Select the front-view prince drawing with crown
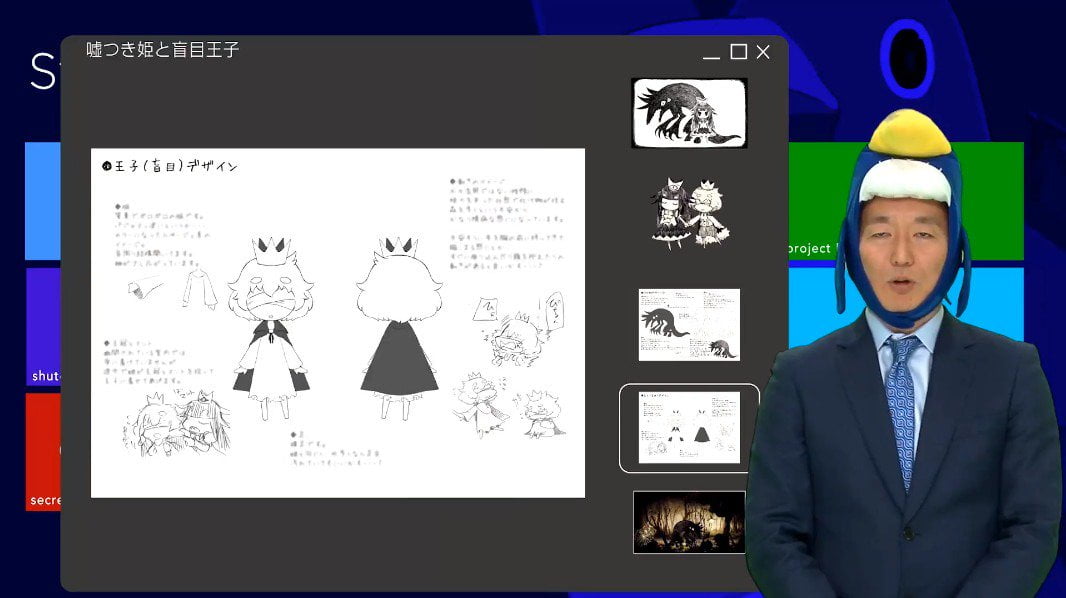The height and width of the screenshot is (598, 1066). tap(271, 328)
